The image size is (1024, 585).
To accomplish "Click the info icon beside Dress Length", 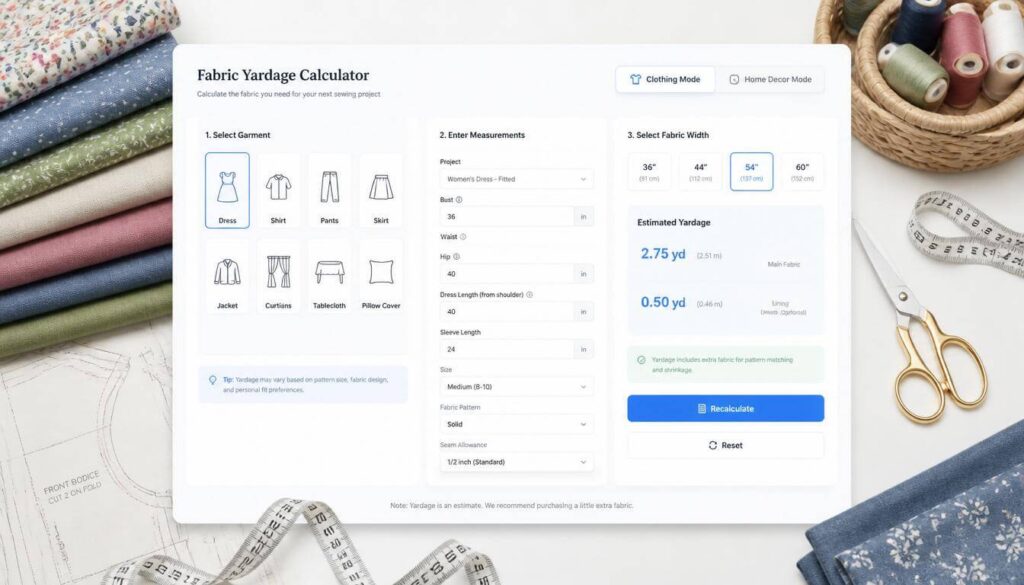I will coord(529,294).
